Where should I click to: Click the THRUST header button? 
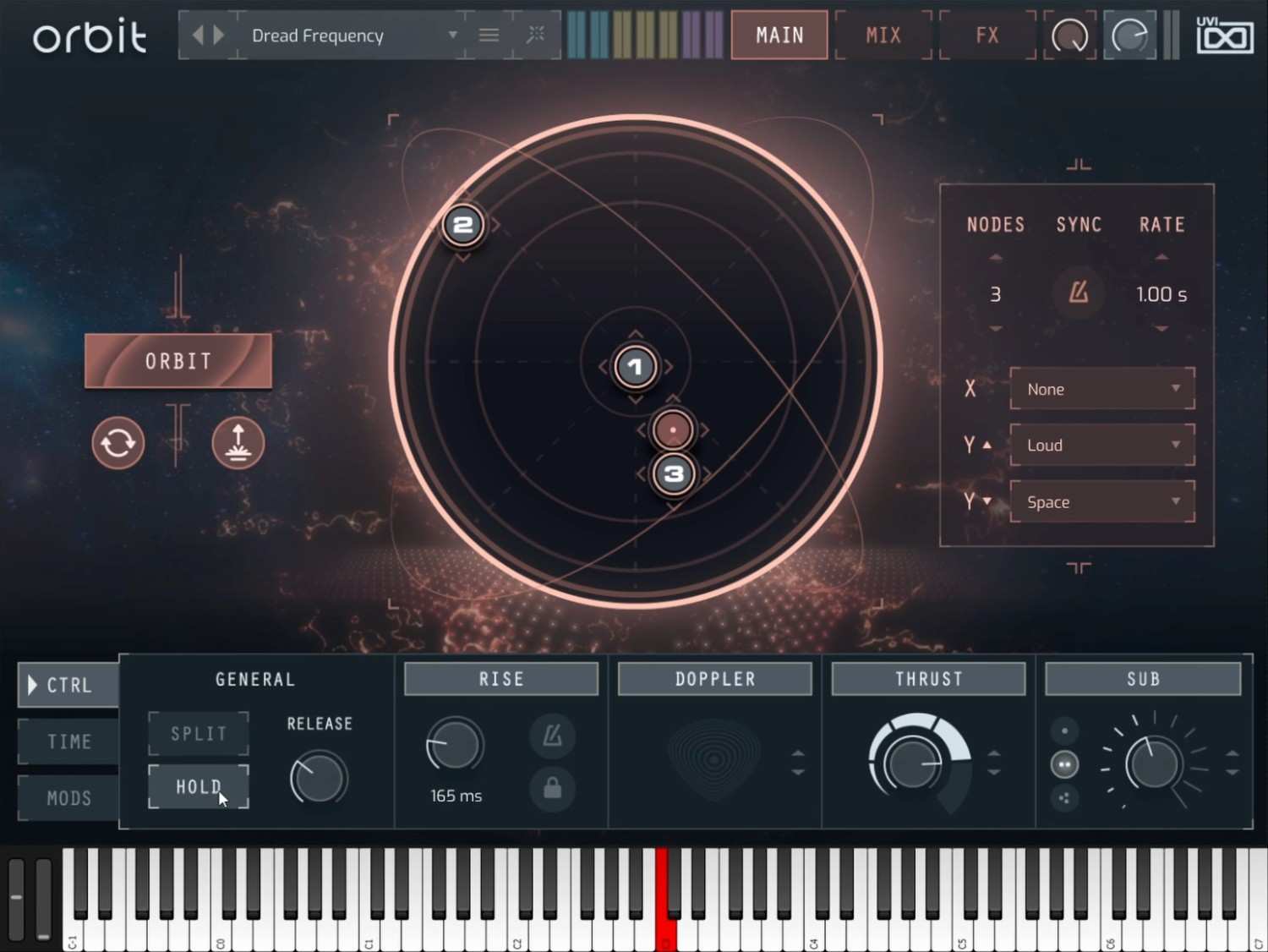click(x=928, y=679)
